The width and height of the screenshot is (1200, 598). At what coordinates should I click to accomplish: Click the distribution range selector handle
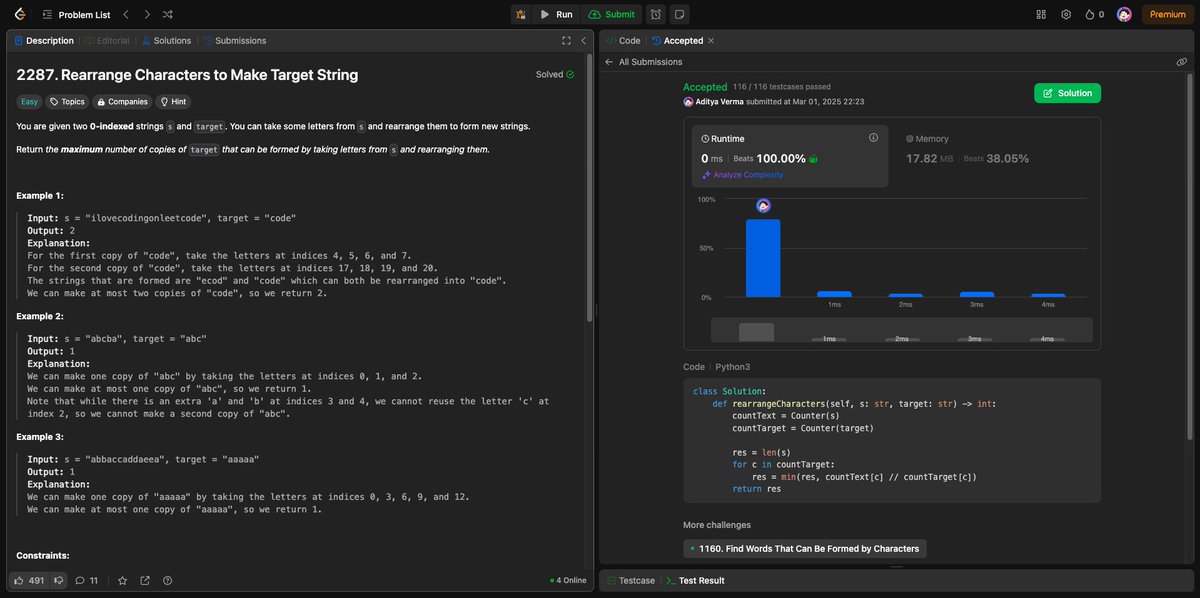(756, 331)
